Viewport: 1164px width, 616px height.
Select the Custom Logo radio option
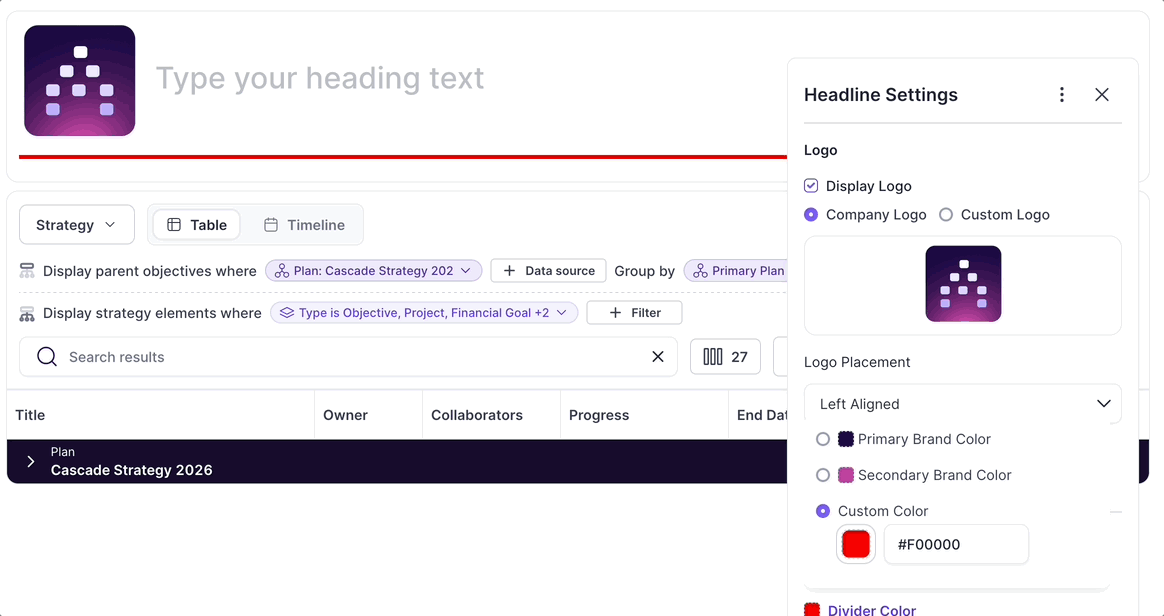[946, 214]
